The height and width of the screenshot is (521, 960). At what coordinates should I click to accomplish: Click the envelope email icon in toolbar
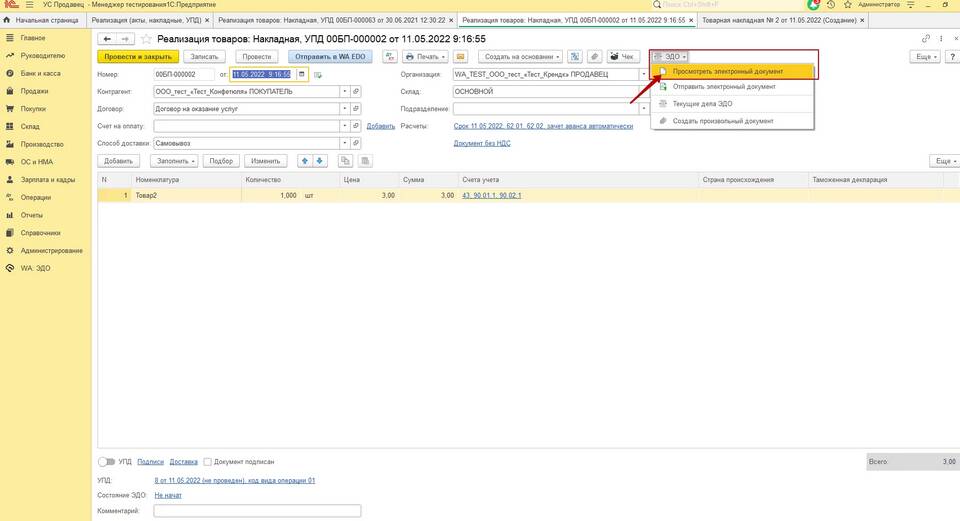point(460,56)
